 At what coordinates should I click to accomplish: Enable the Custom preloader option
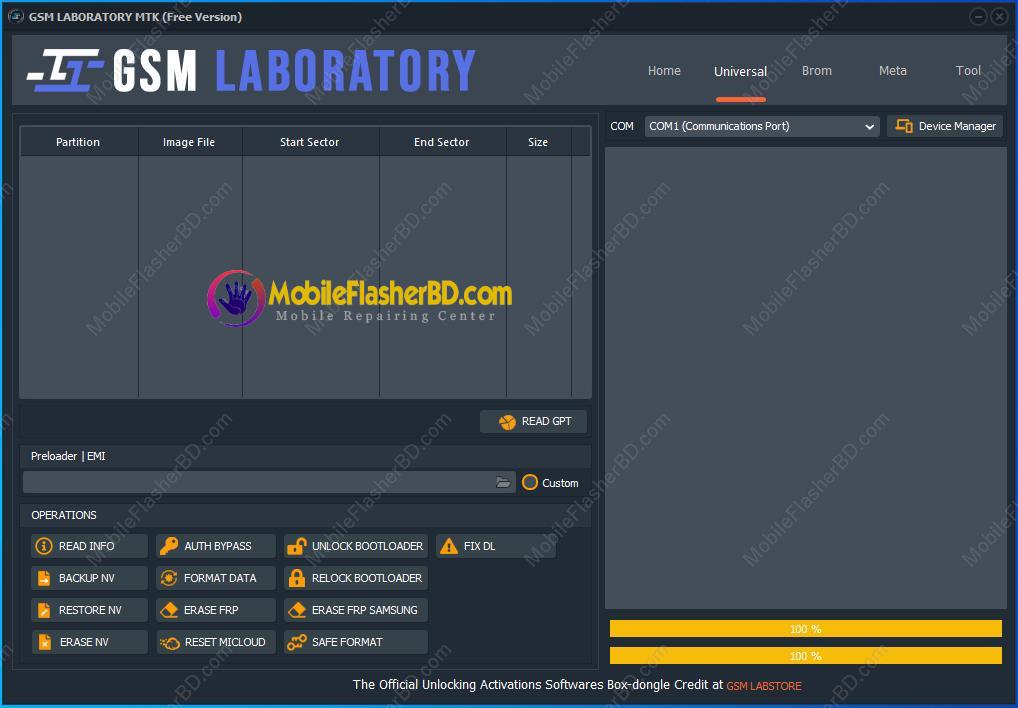click(x=530, y=482)
